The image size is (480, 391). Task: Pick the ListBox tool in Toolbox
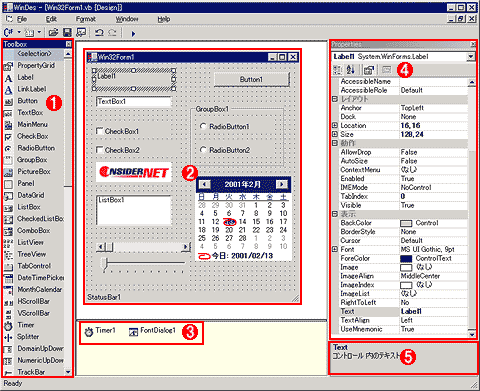click(x=29, y=207)
